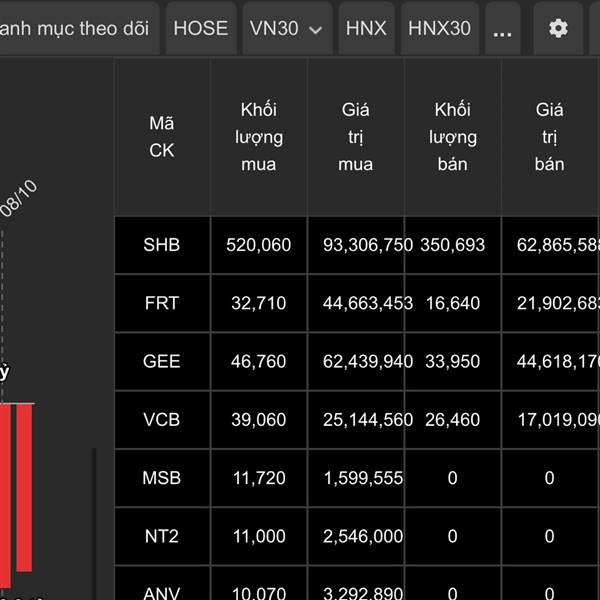Click VCB buy value 25,144,560
The image size is (600, 600).
pos(368,420)
